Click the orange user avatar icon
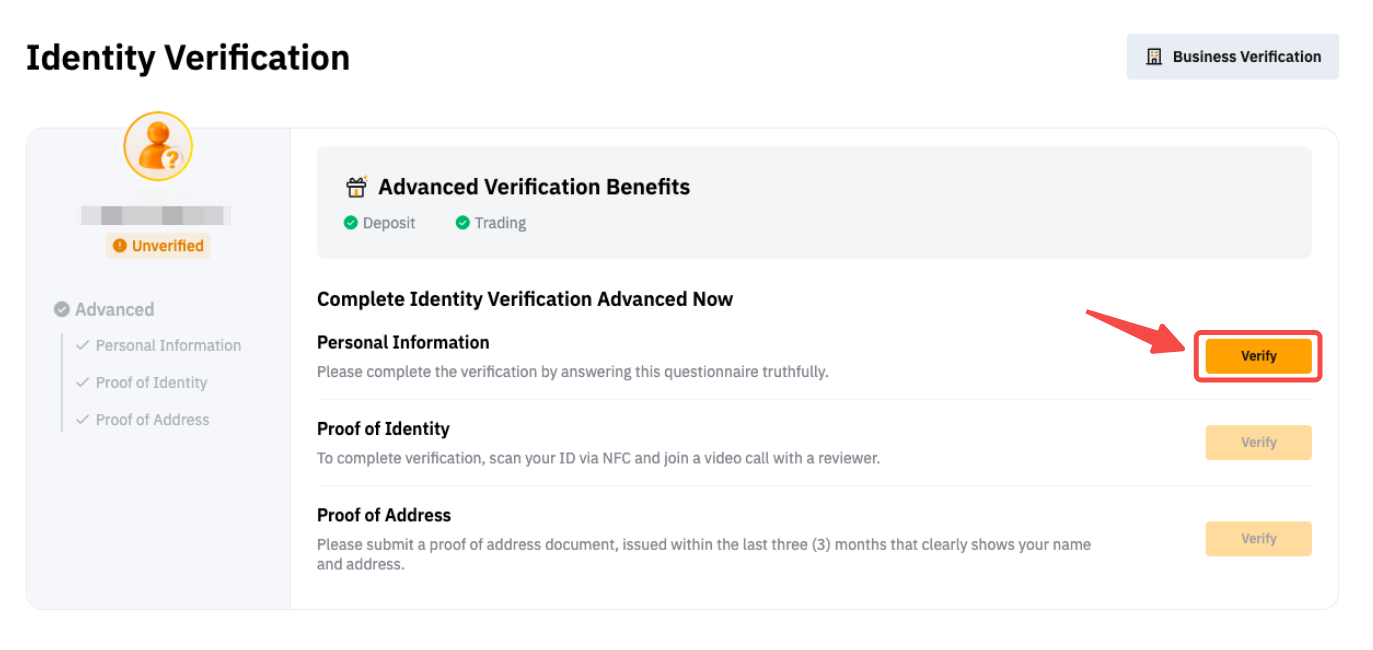The height and width of the screenshot is (650, 1373). [x=158, y=146]
